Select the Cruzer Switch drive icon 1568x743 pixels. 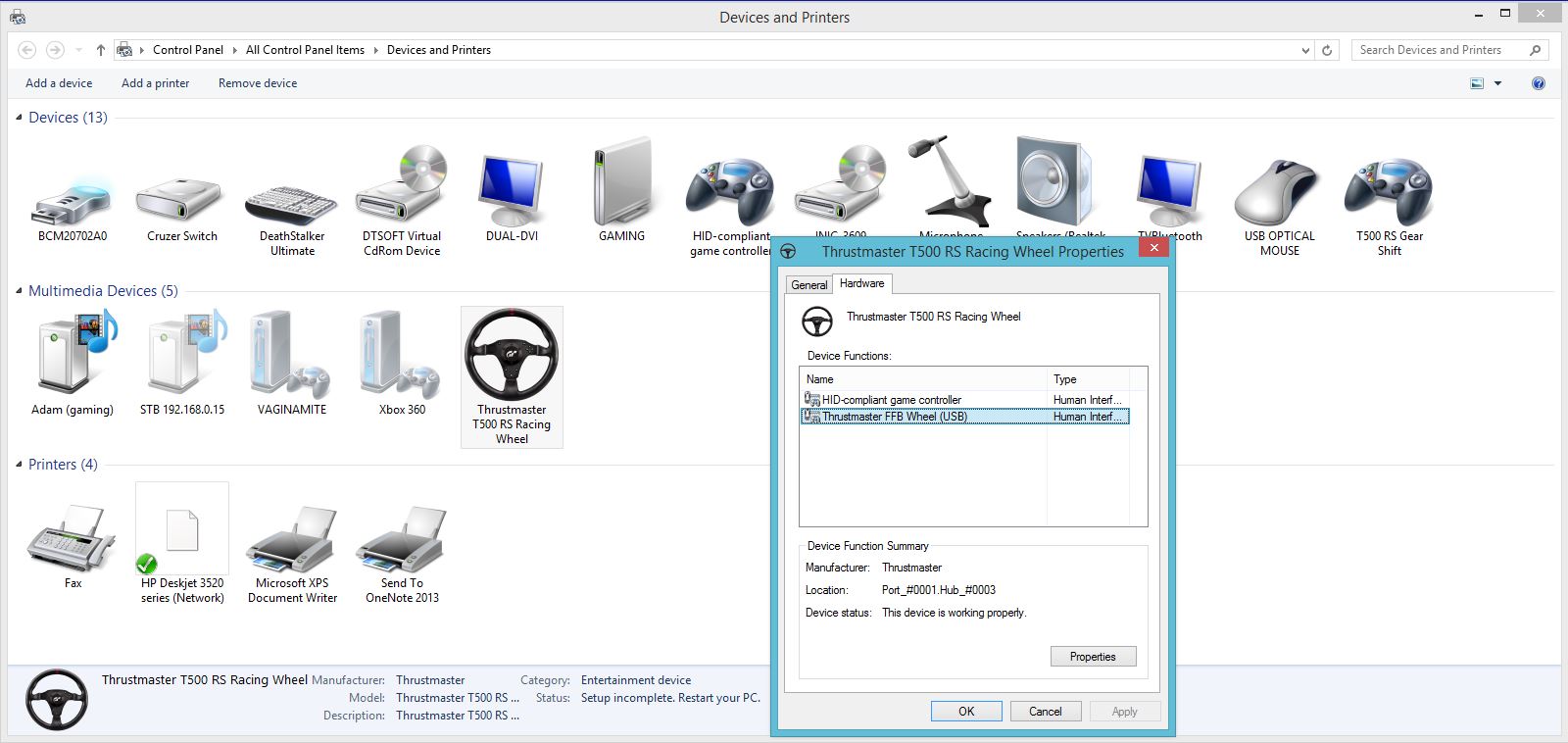click(182, 199)
